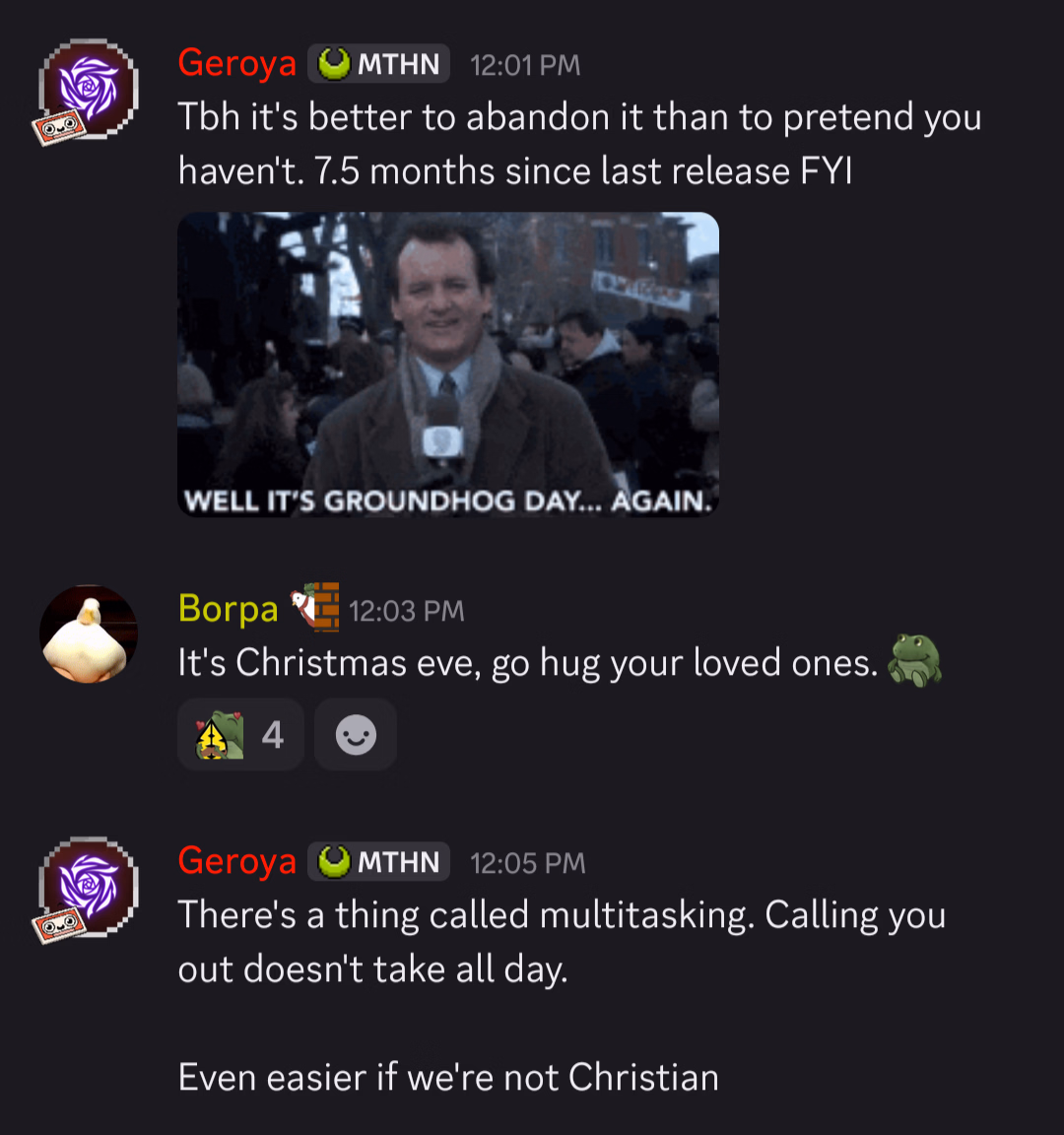
Task: Click the cassette decoration on Geroya's top avatar
Action: click(x=59, y=128)
